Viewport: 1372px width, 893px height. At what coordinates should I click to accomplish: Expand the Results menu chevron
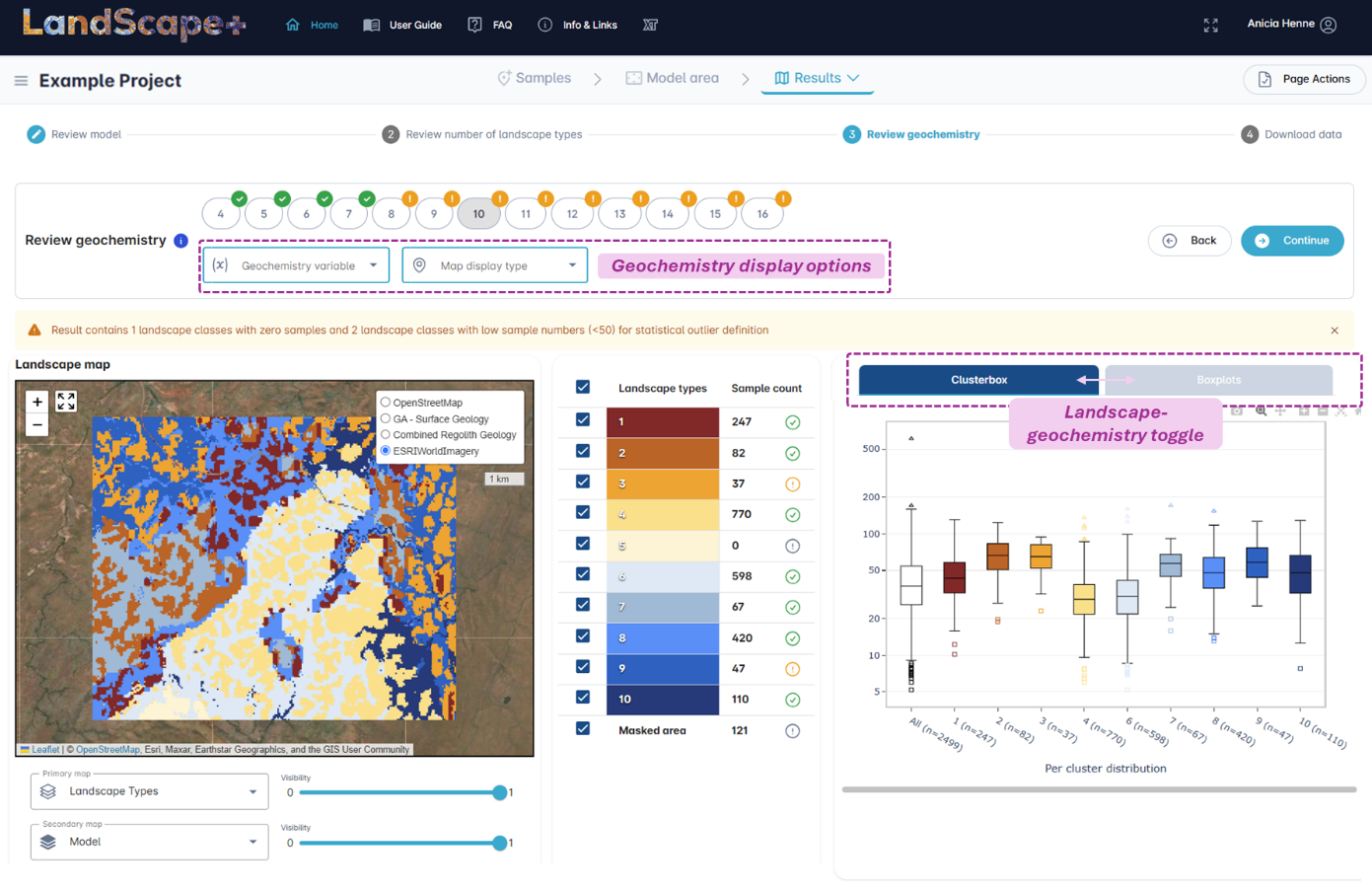click(x=853, y=78)
